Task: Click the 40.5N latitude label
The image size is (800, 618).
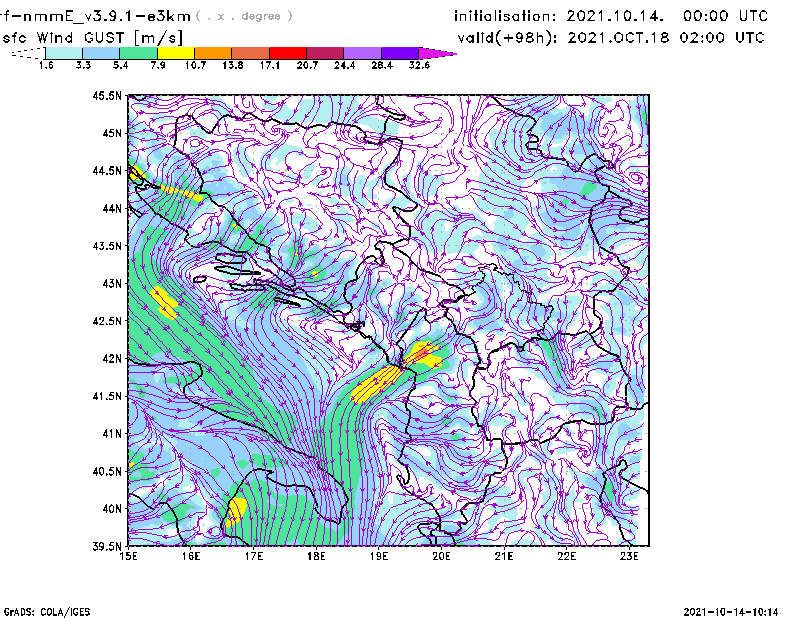Action: pos(107,471)
